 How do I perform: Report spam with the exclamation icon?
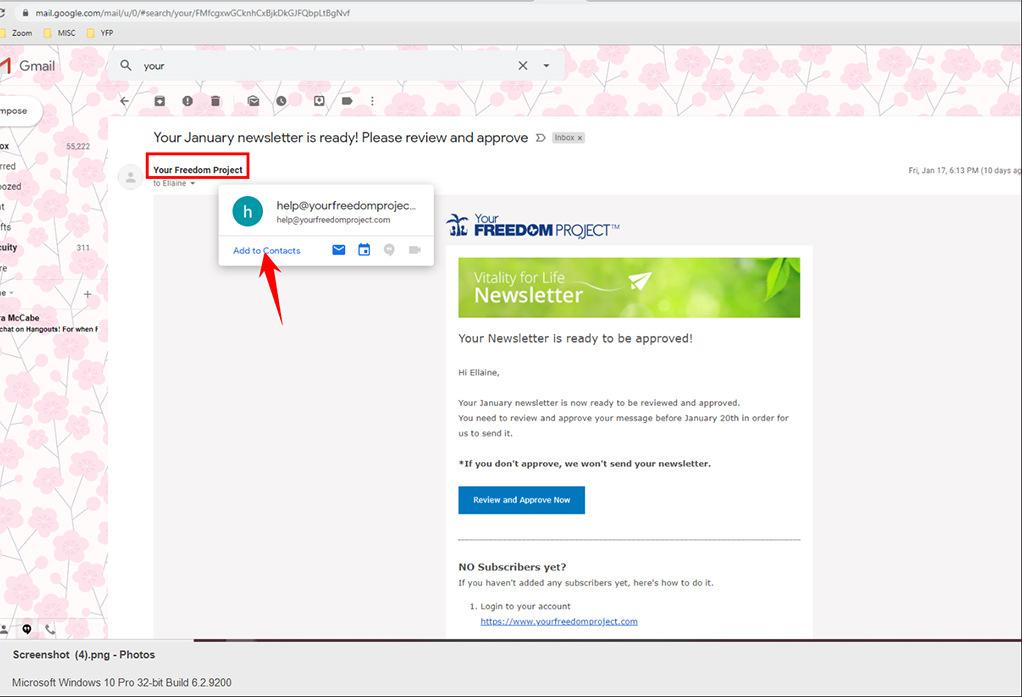[x=187, y=101]
